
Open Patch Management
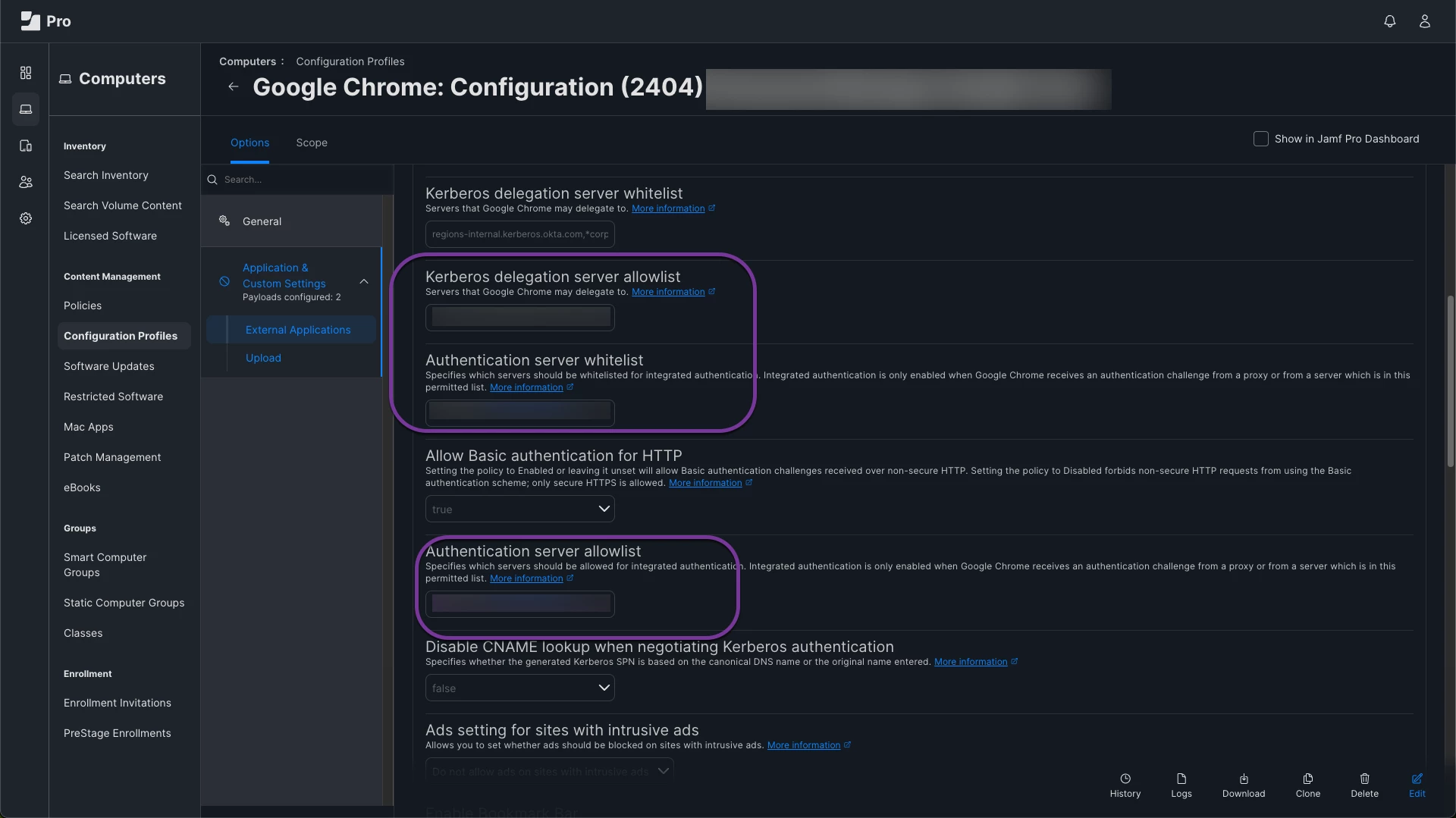point(112,457)
